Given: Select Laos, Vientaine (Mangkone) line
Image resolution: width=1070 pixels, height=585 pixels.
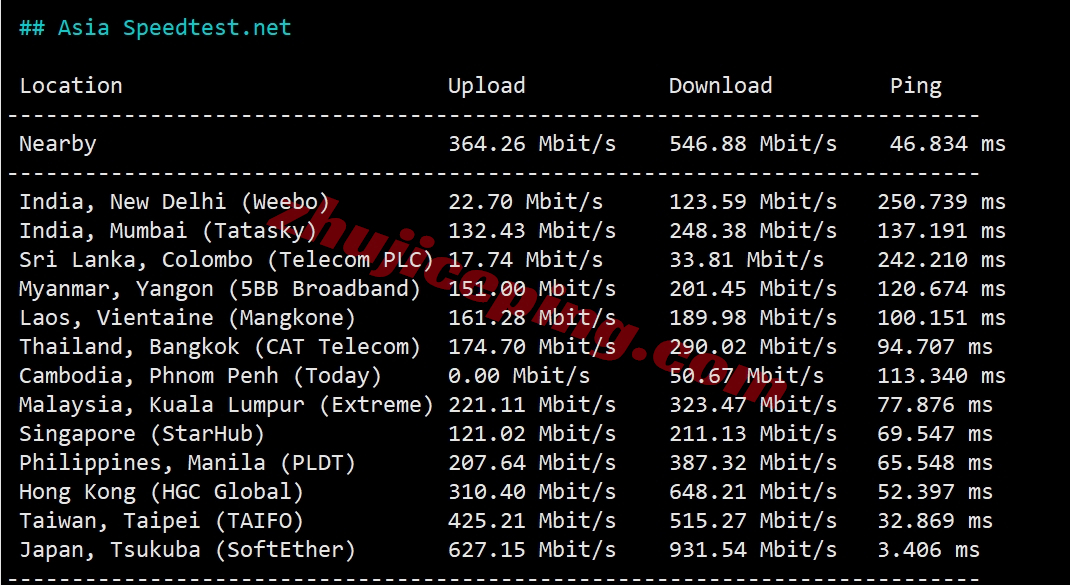Looking at the screenshot, I should [512, 318].
